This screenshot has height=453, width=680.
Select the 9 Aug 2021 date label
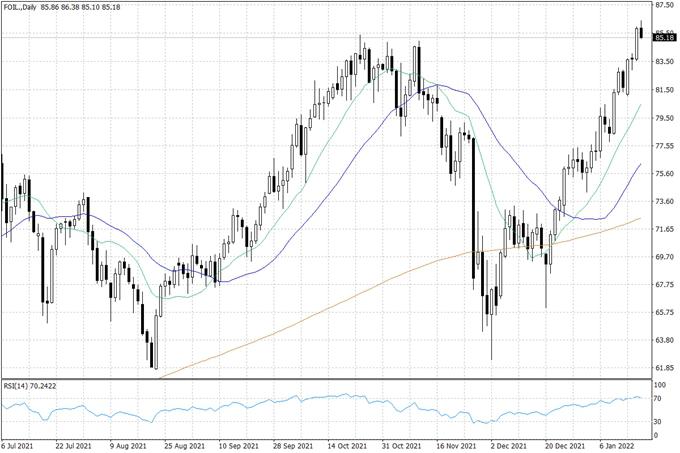[x=128, y=446]
